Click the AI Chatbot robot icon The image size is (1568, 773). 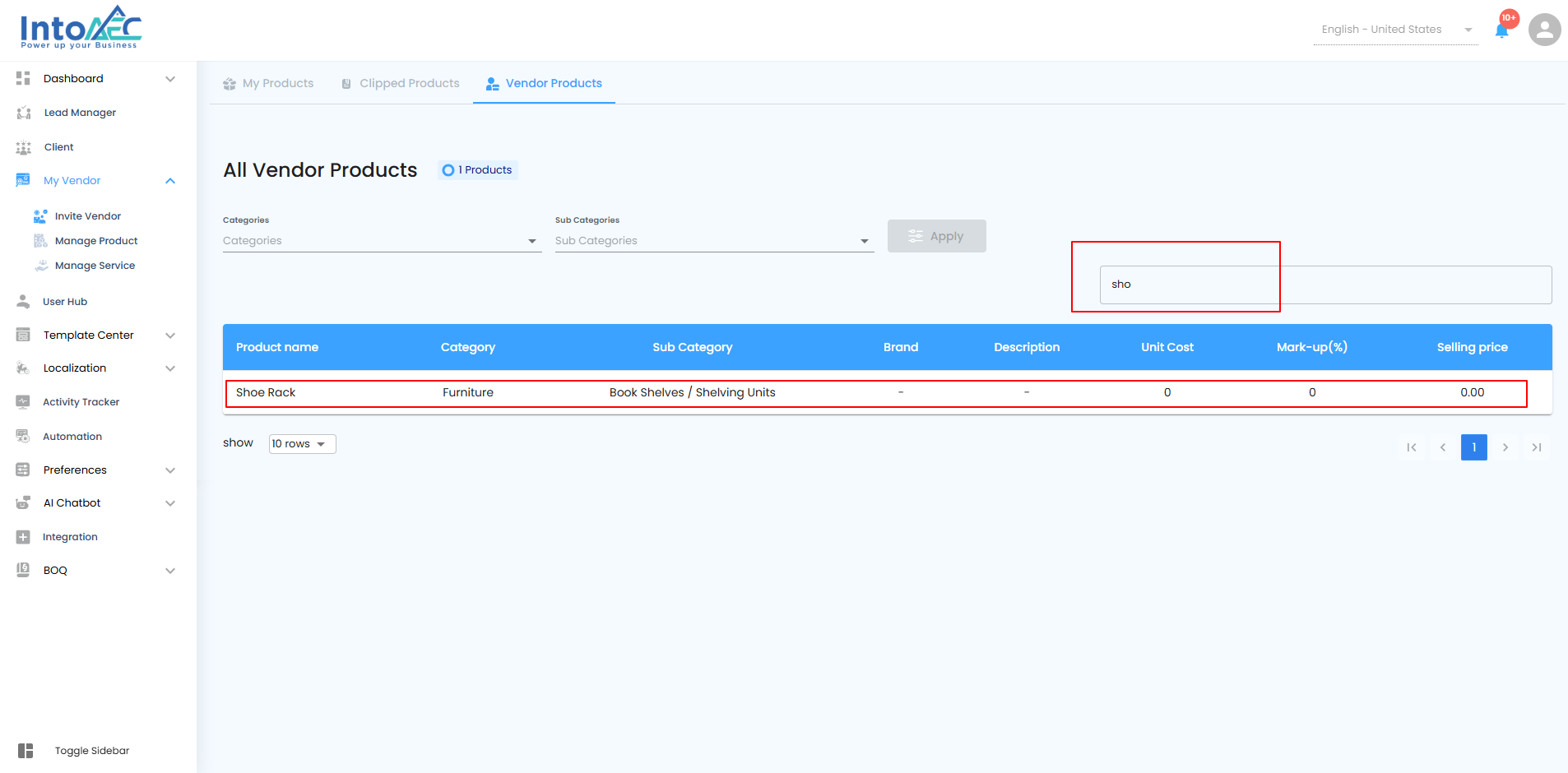point(23,502)
